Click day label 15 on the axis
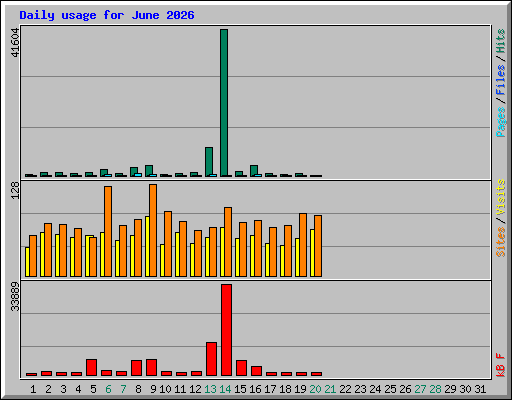Image resolution: width=512 pixels, height=400 pixels. 240,389
